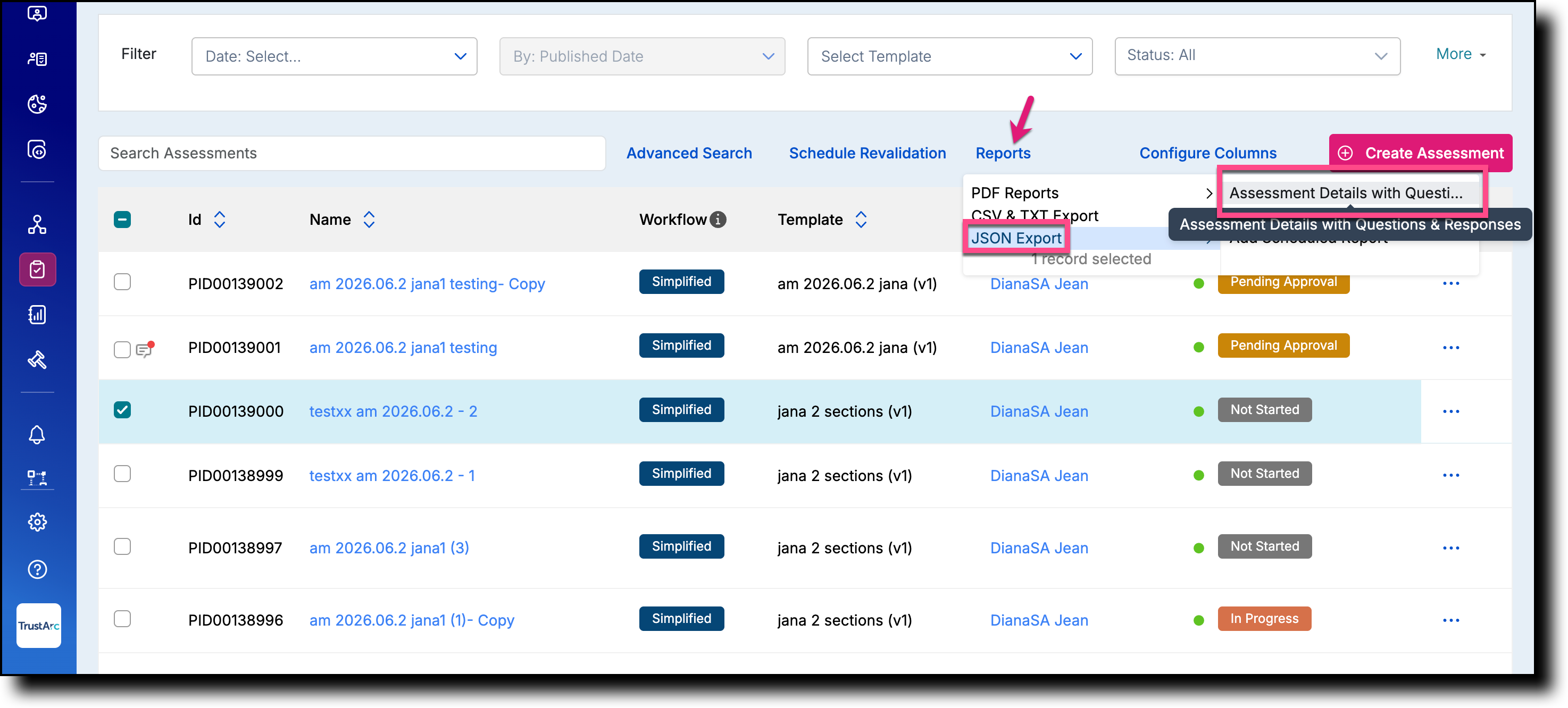Open comment icon on PID00139001 row
1568x708 pixels.
tap(145, 349)
